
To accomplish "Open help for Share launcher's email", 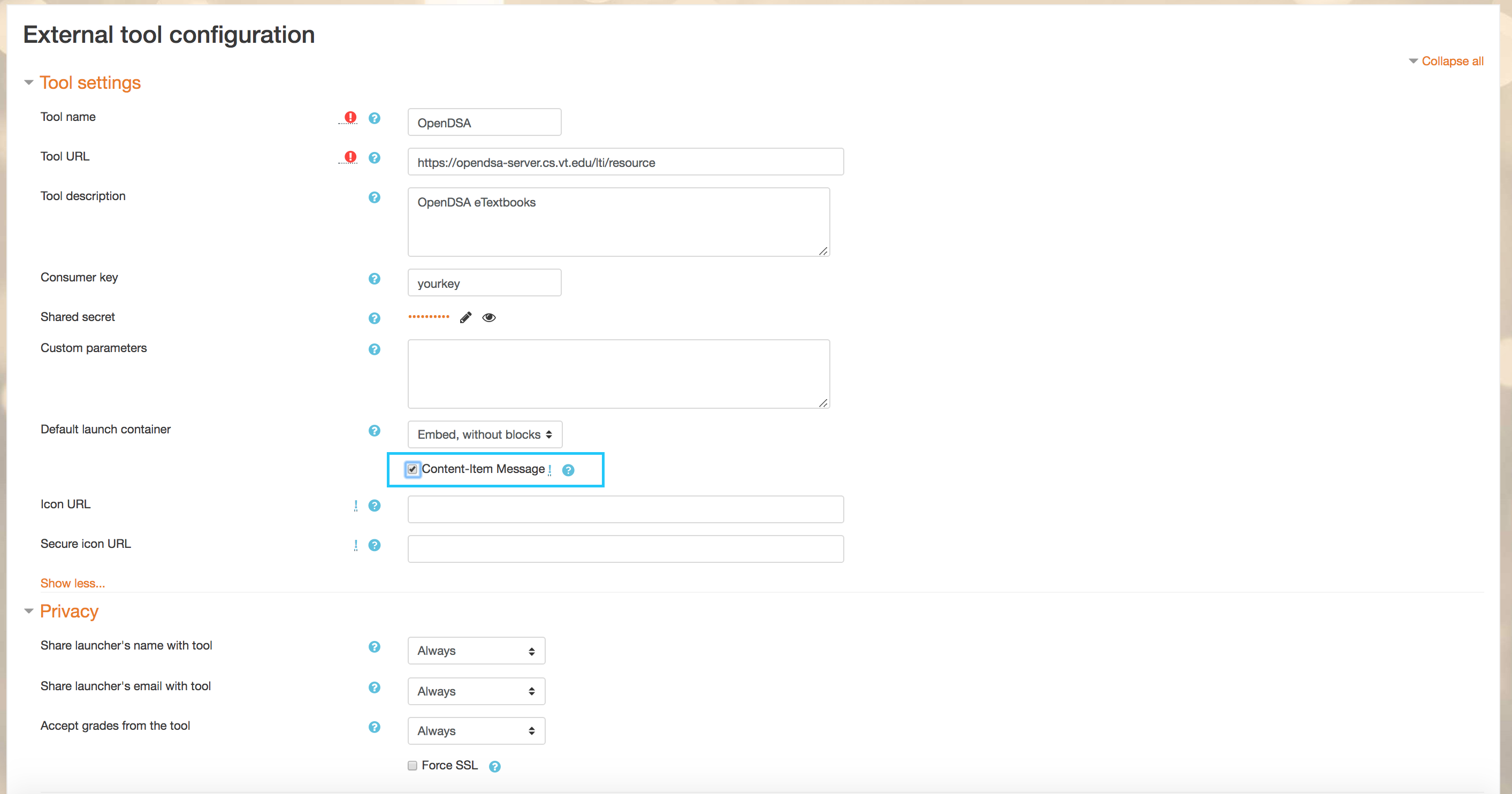I will click(x=375, y=687).
